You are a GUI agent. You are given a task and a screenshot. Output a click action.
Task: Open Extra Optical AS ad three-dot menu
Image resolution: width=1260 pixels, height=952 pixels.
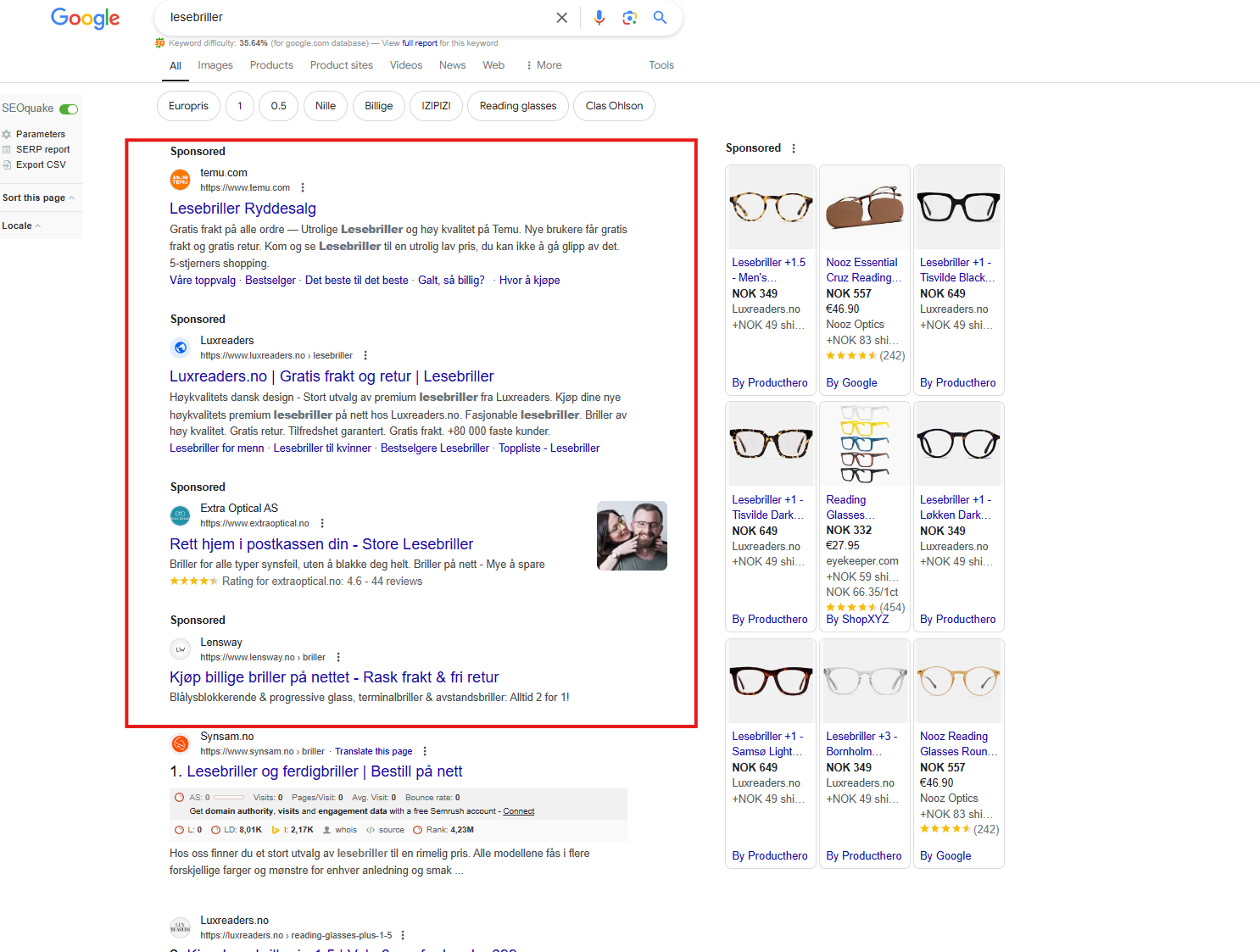click(322, 524)
